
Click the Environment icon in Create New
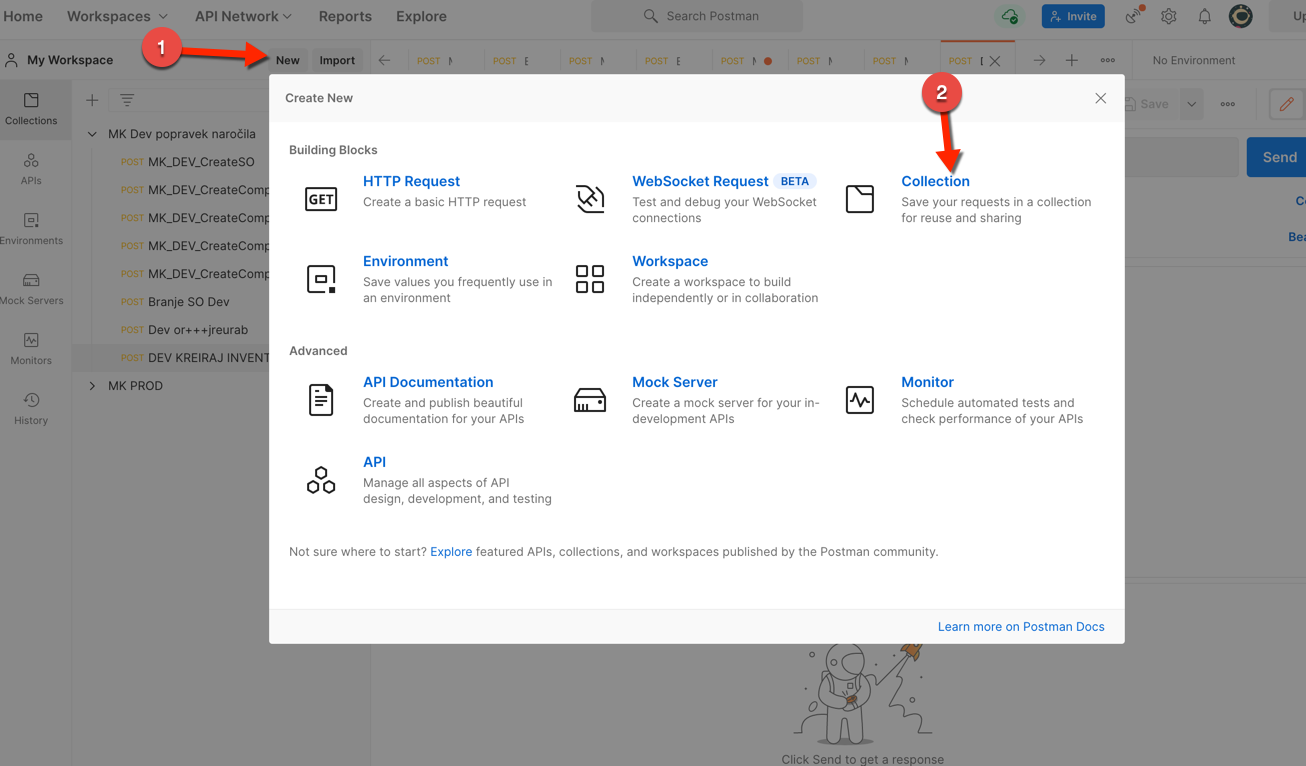[321, 279]
